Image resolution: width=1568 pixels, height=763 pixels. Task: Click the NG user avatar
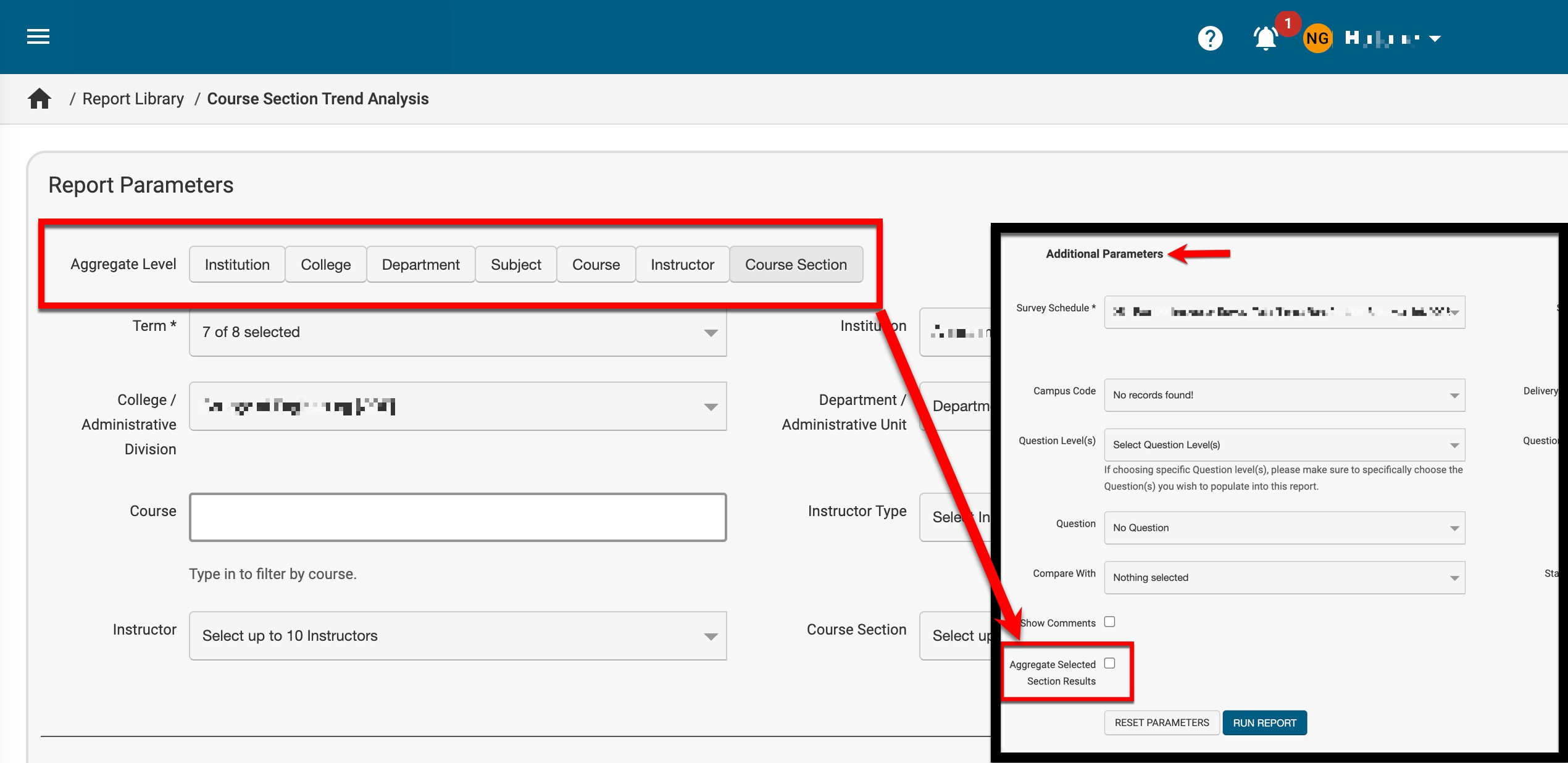click(x=1317, y=38)
